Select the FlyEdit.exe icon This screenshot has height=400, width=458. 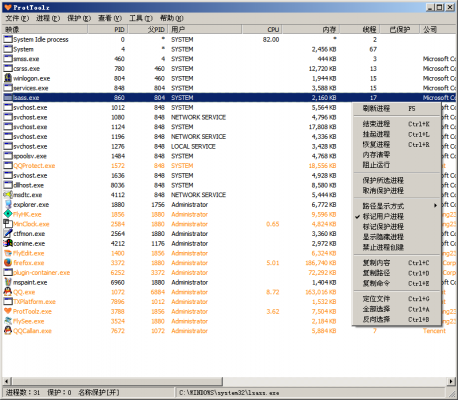[8, 253]
